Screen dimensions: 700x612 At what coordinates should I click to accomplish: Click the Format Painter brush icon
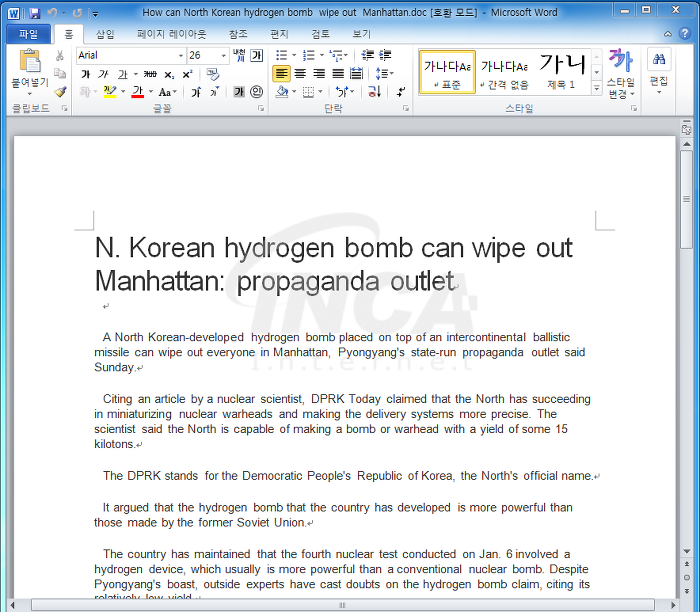(x=60, y=92)
